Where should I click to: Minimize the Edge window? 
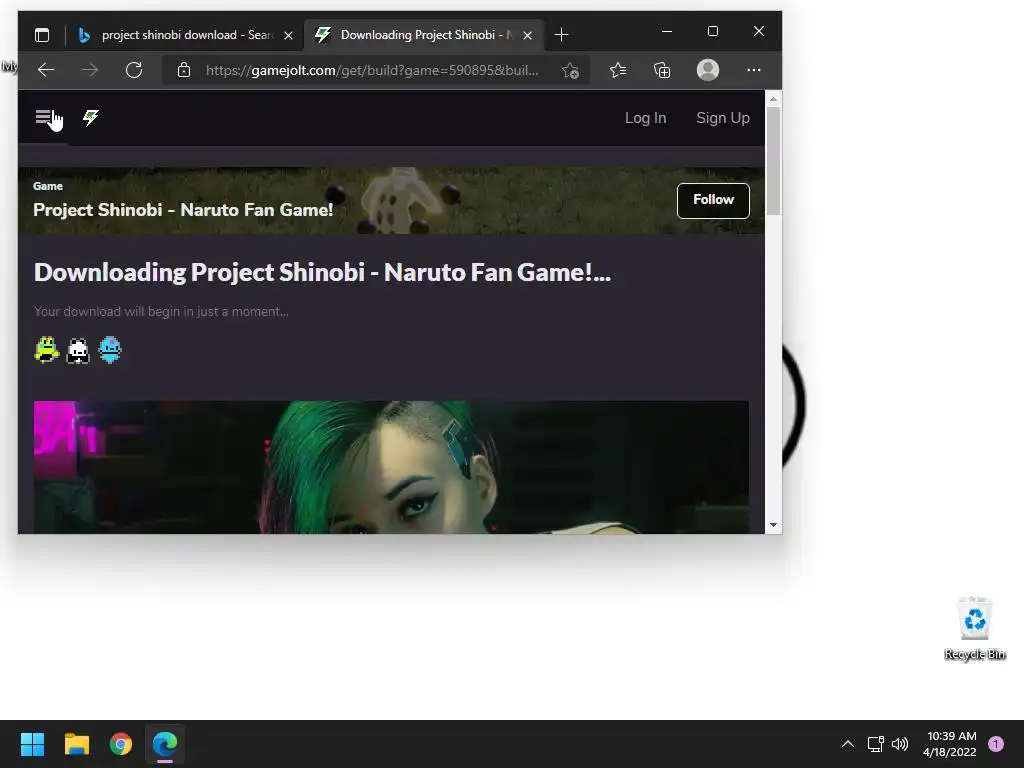pyautogui.click(x=667, y=31)
